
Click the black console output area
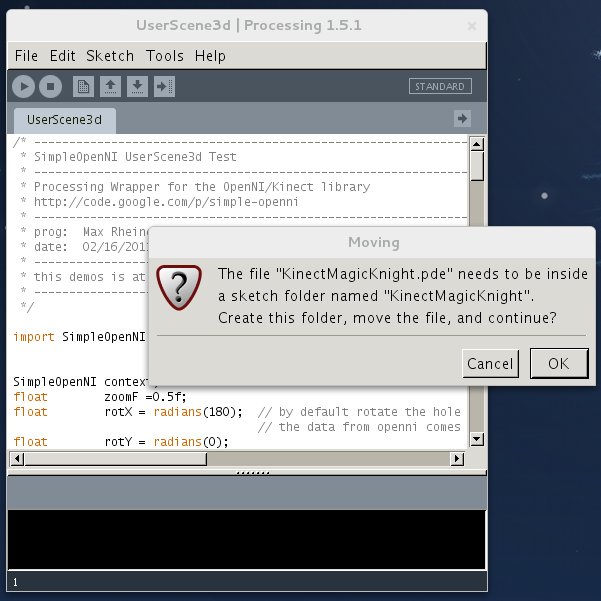tap(246, 539)
